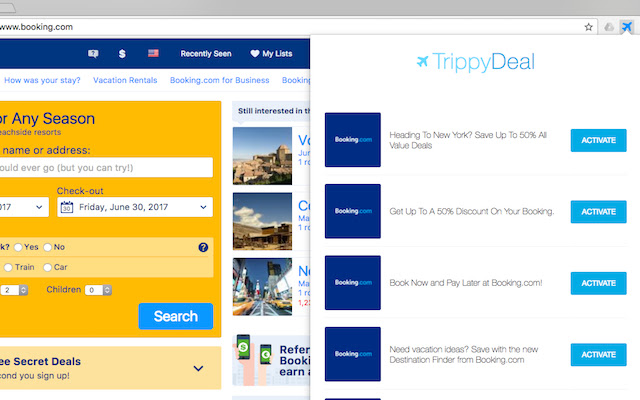The image size is (640, 400).
Task: Open the old western town thumbnail
Action: (262, 221)
